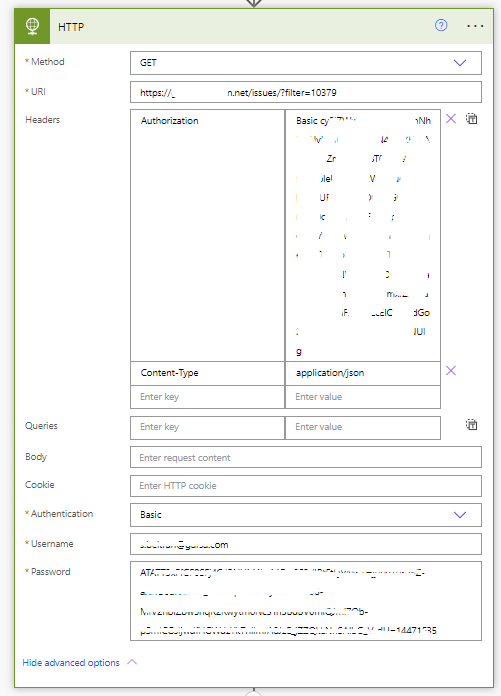Edit the Basic authorization header value

click(x=363, y=235)
